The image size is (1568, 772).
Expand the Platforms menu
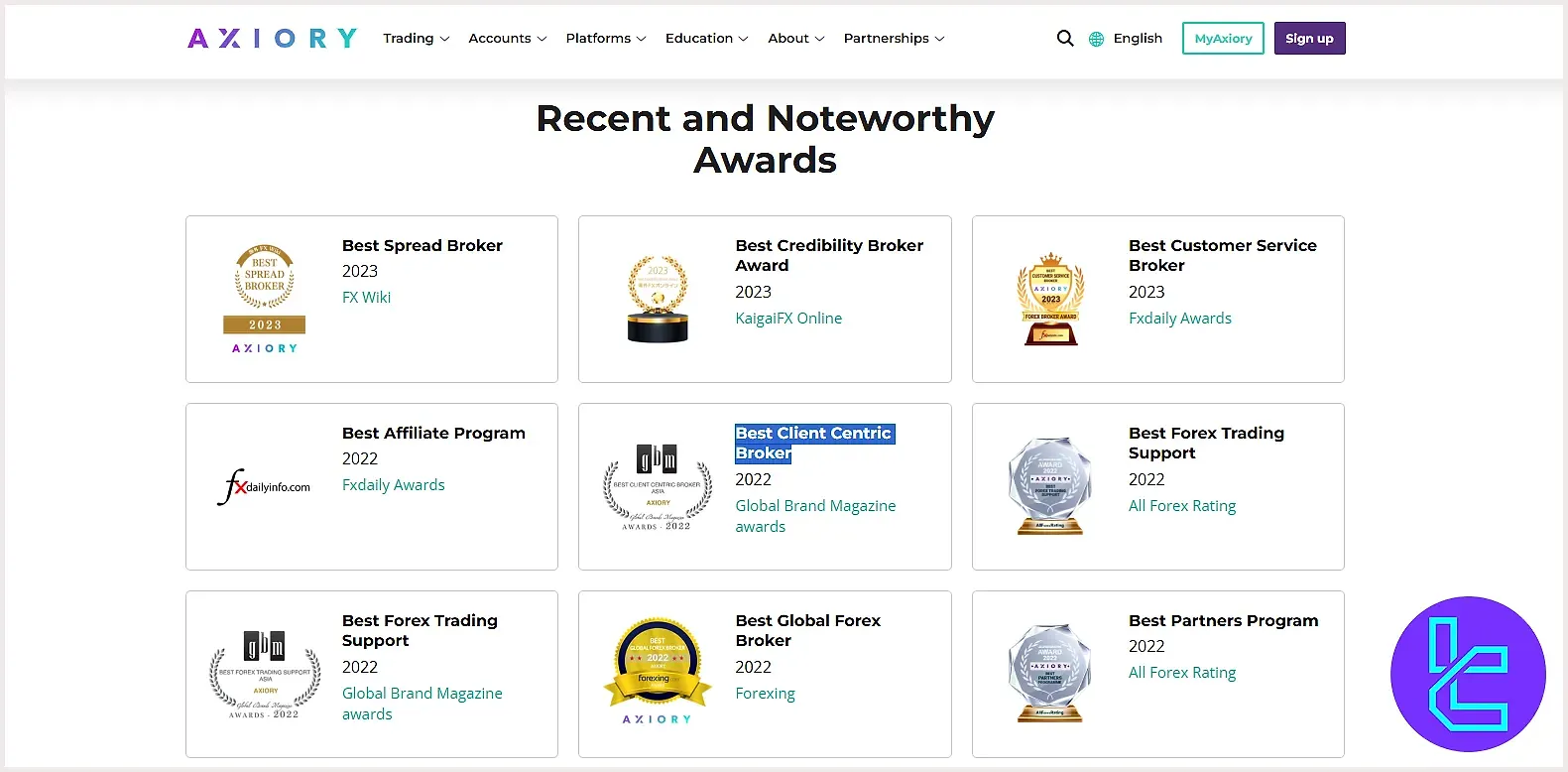[606, 39]
